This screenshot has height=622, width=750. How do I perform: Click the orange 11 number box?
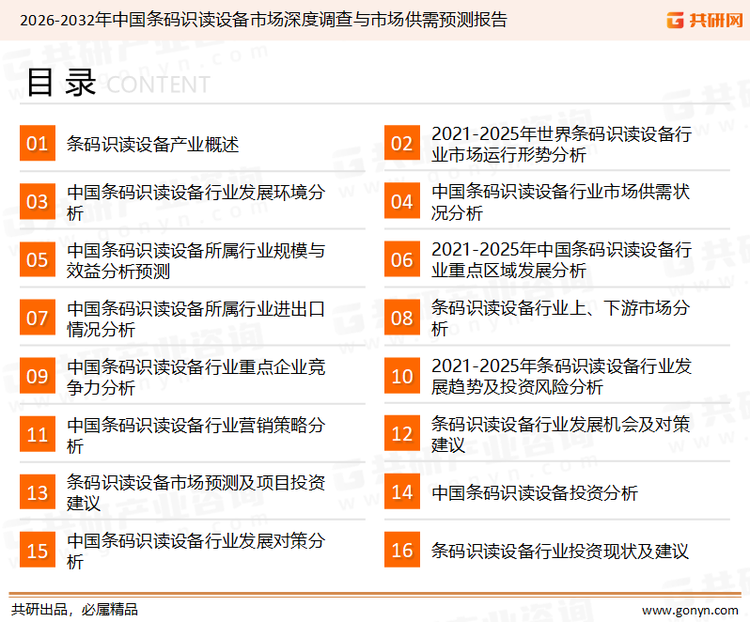click(x=37, y=434)
